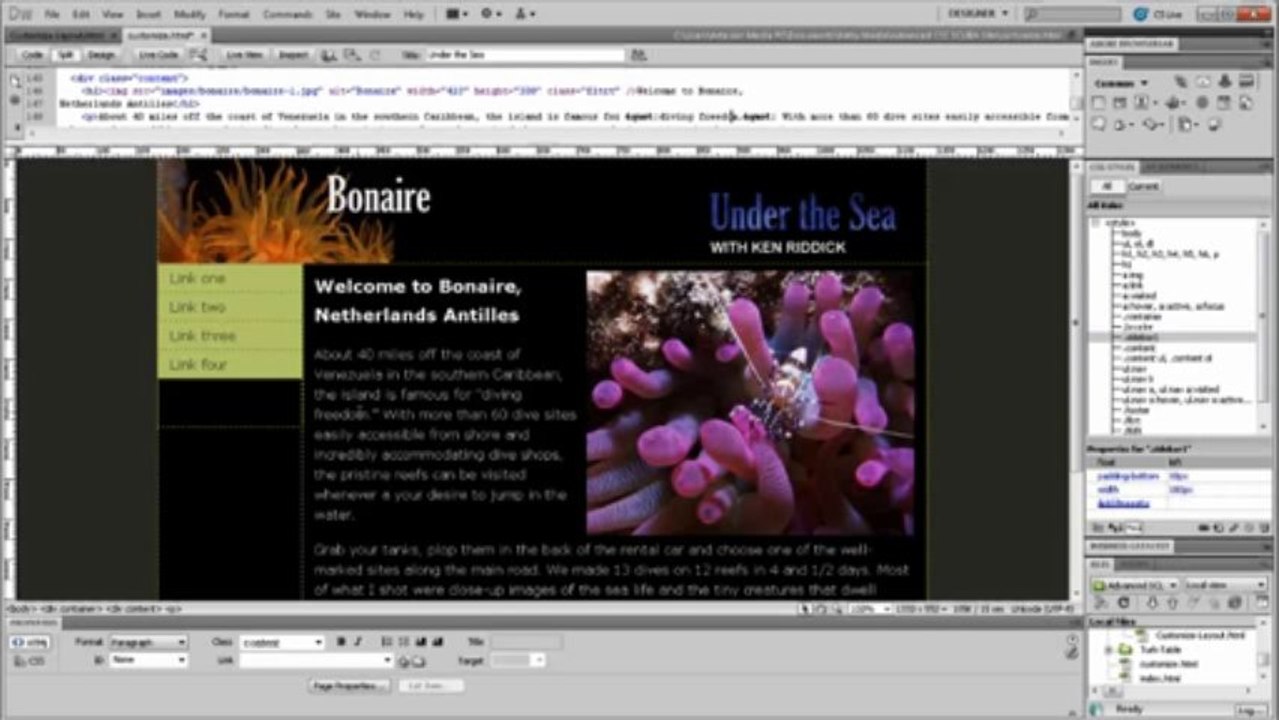
Task: Open the Site dropdown in the application bar
Action: tap(525, 15)
